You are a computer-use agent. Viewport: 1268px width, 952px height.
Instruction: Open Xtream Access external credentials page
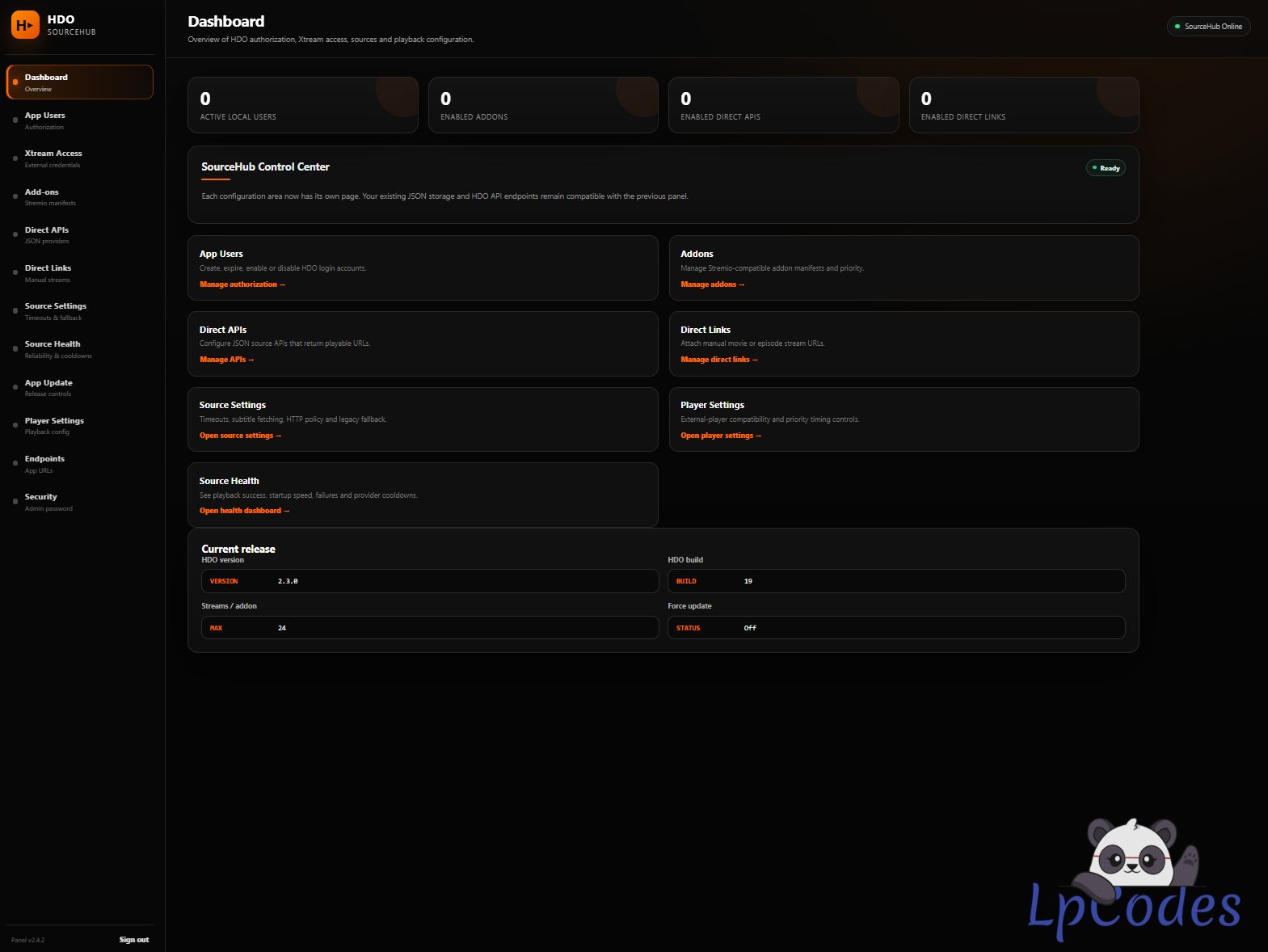click(79, 158)
